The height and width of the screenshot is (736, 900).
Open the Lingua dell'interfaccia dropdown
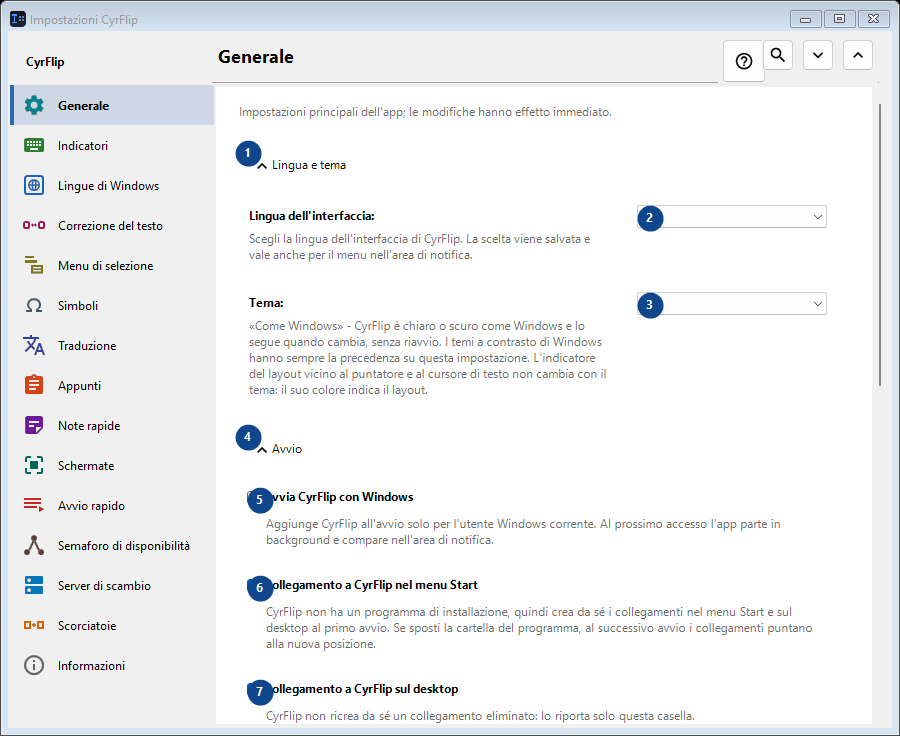tap(732, 217)
